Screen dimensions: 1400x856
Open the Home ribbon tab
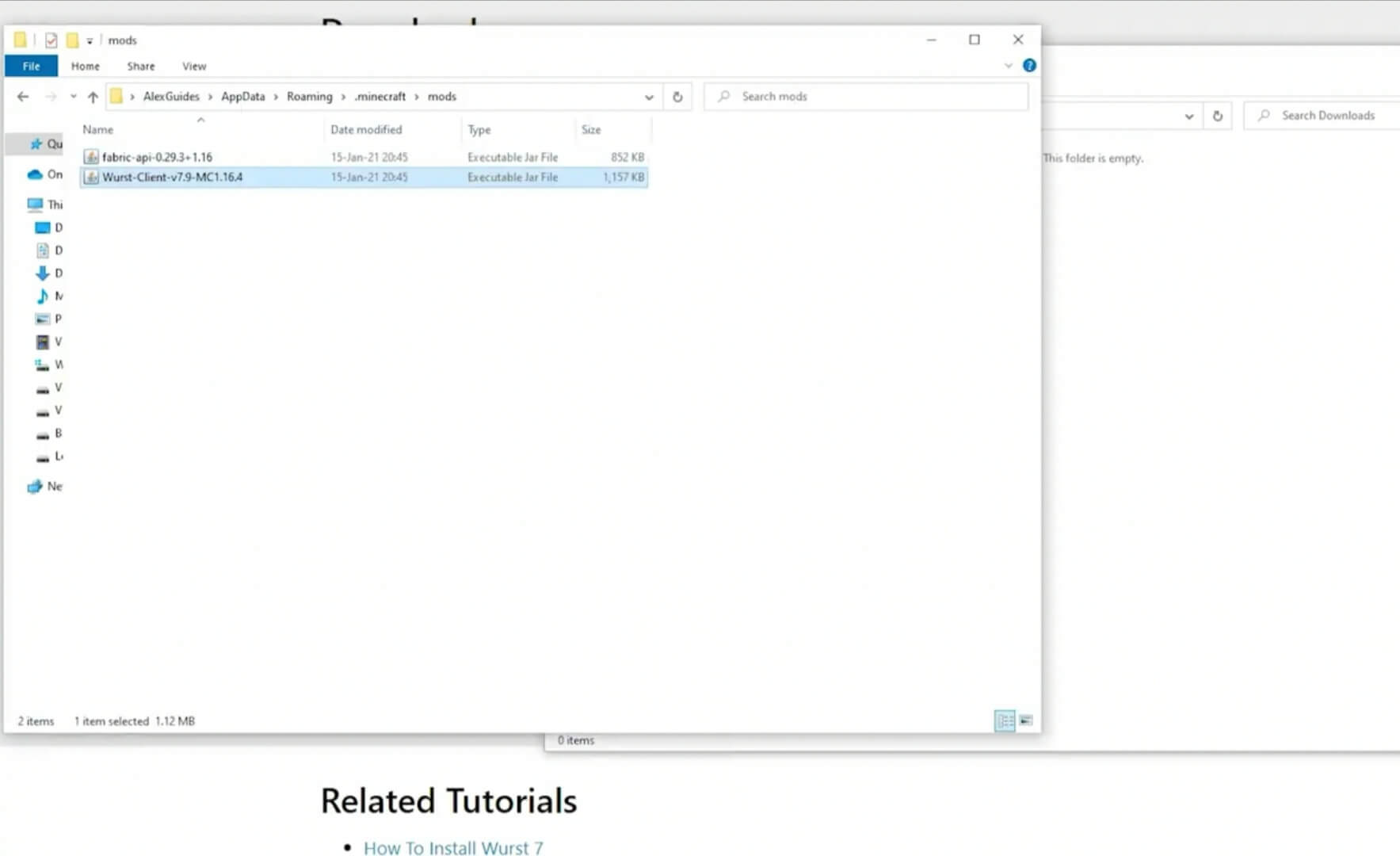[86, 66]
